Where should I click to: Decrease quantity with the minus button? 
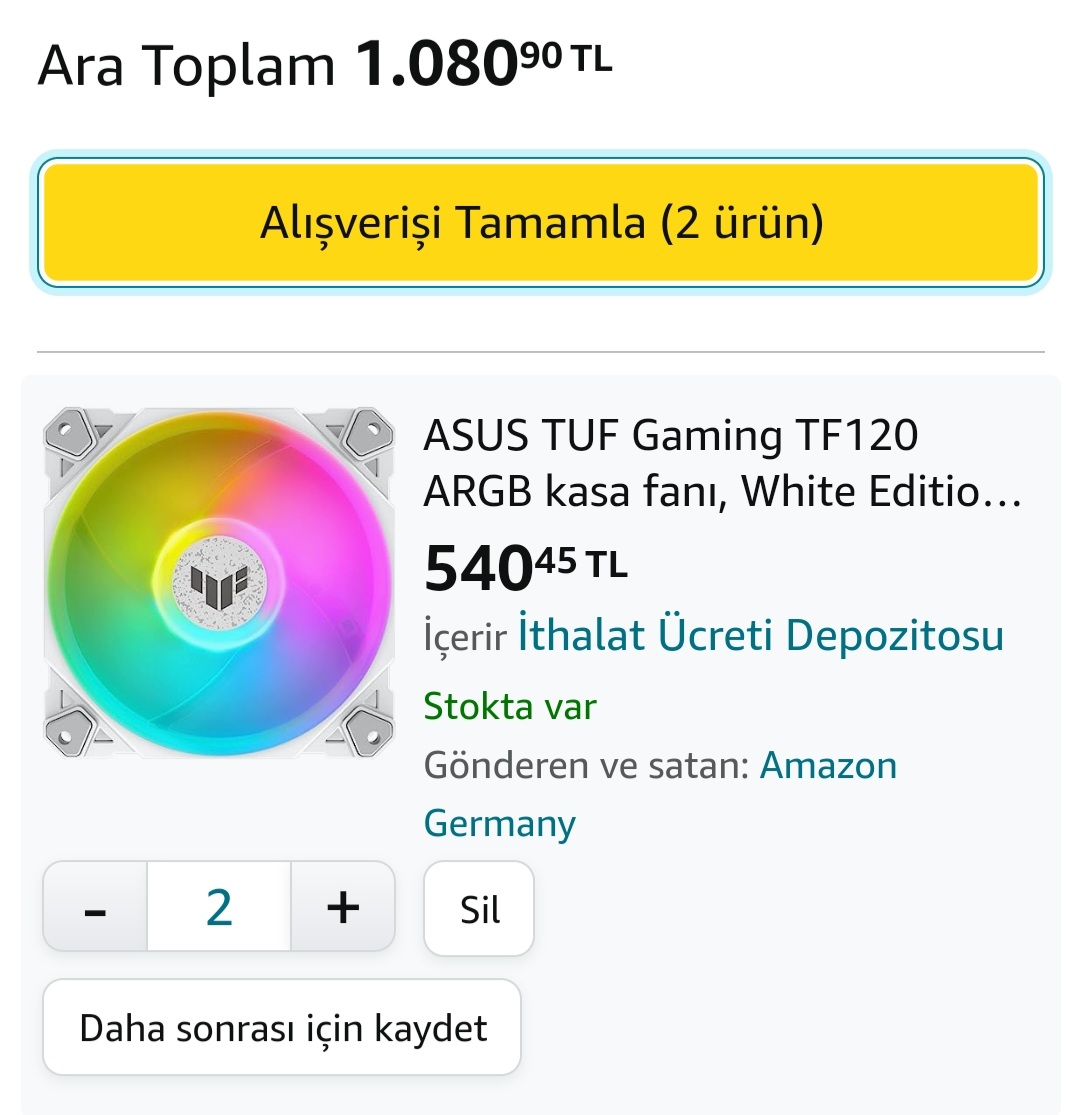(x=95, y=908)
